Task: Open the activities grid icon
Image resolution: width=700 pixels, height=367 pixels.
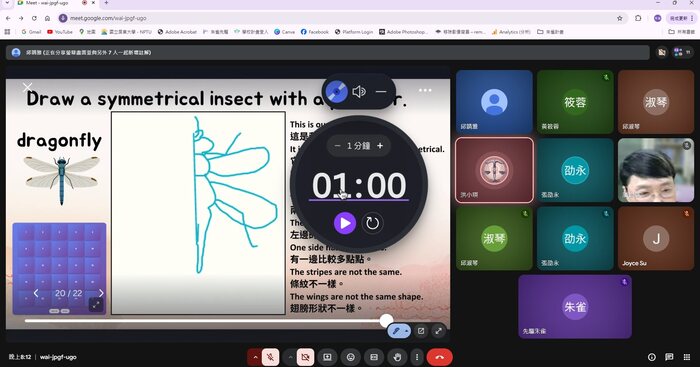Action: coord(687,357)
